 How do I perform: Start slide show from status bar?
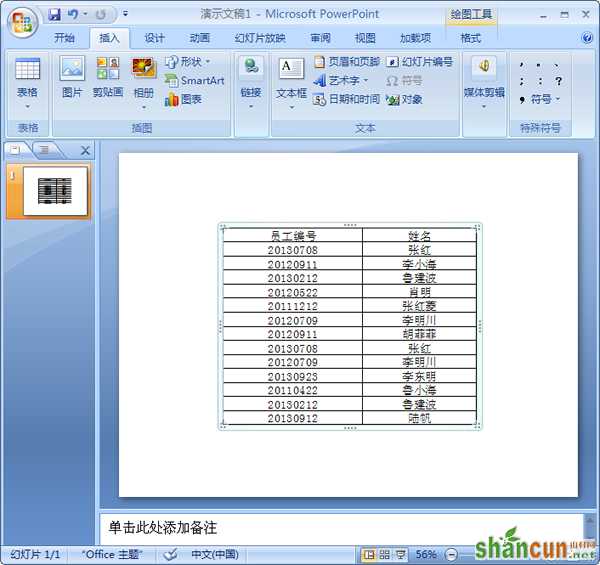click(x=400, y=554)
